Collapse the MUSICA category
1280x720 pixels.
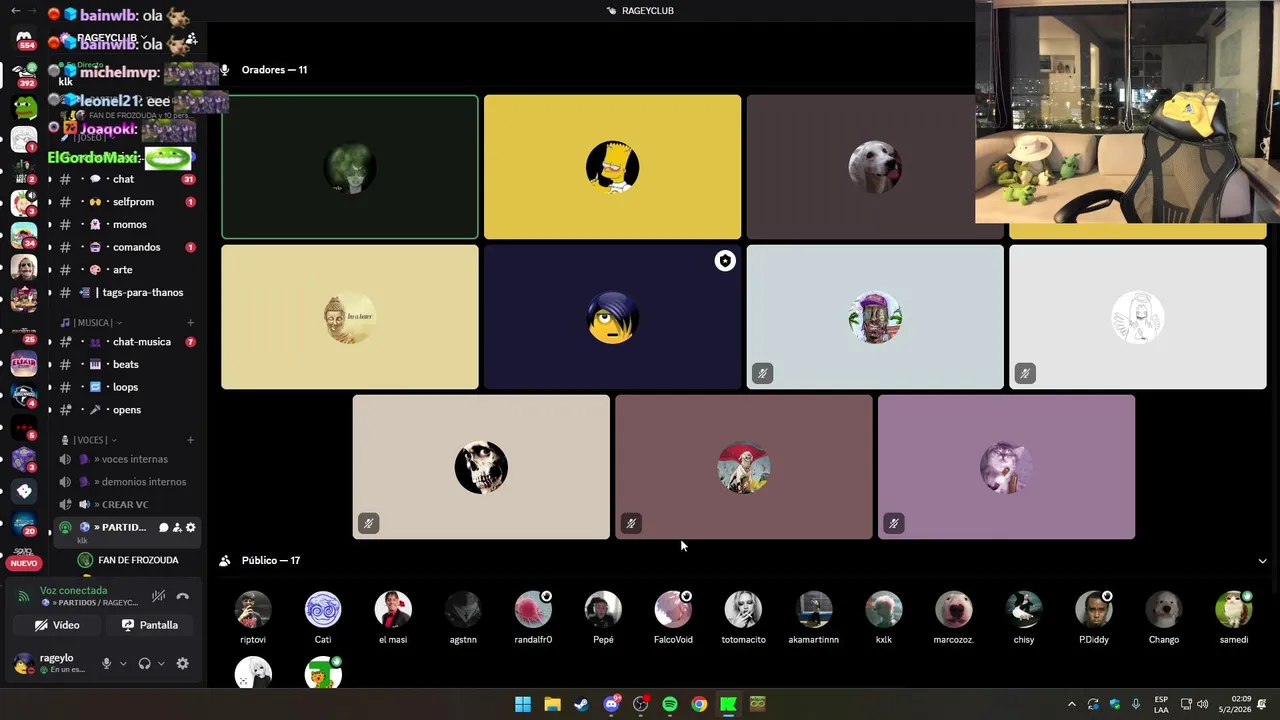(x=91, y=323)
